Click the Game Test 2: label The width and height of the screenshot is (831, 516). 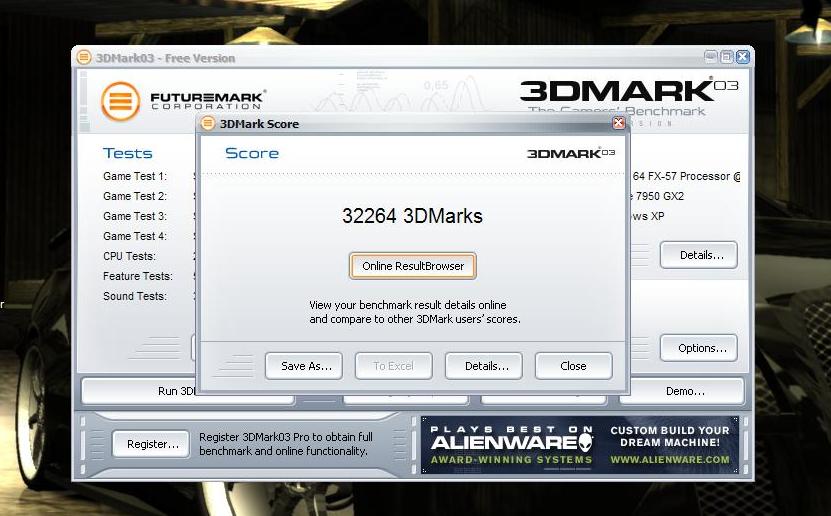tap(135, 196)
